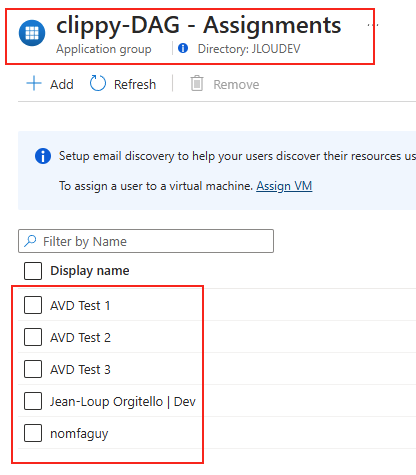Check the AVD Test 2 checkbox
Viewport: 416px width, 475px height.
(33, 337)
